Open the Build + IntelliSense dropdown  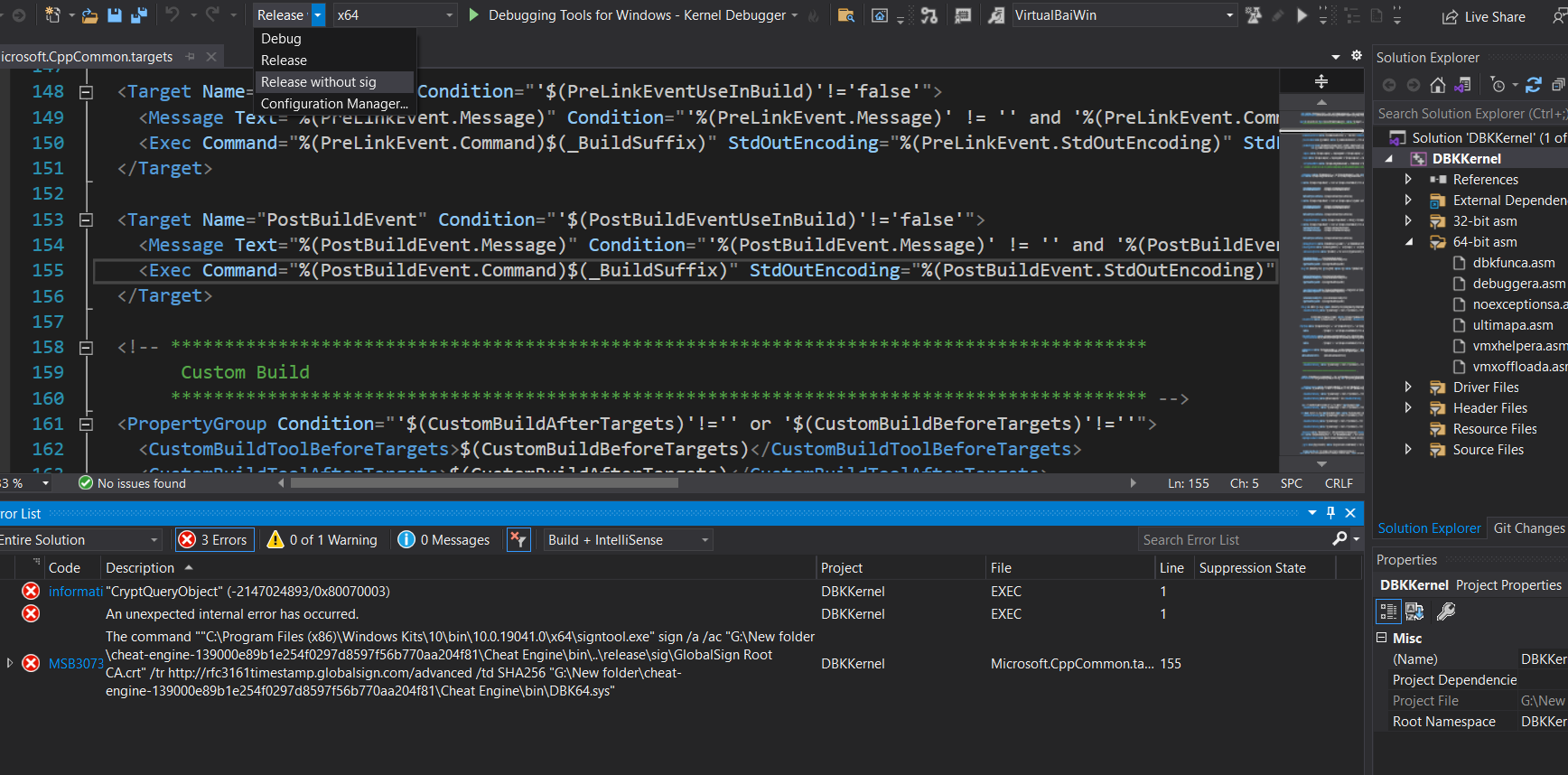click(x=628, y=539)
